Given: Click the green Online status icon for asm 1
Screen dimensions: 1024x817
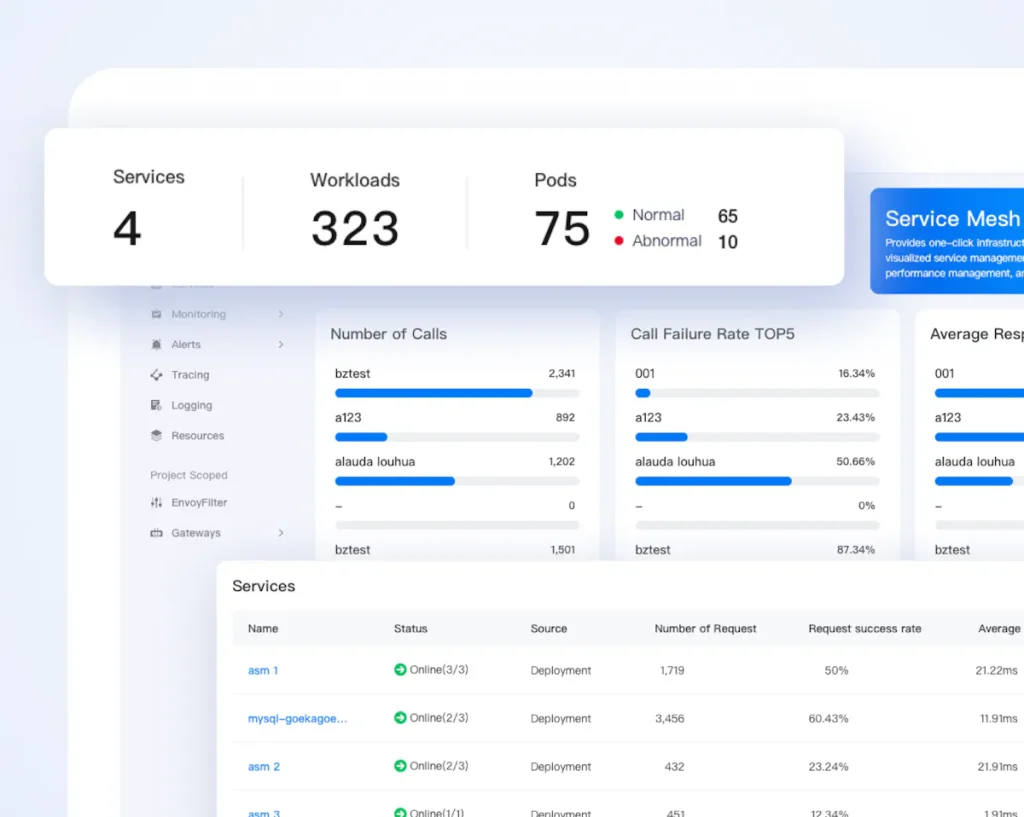Looking at the screenshot, I should (400, 670).
